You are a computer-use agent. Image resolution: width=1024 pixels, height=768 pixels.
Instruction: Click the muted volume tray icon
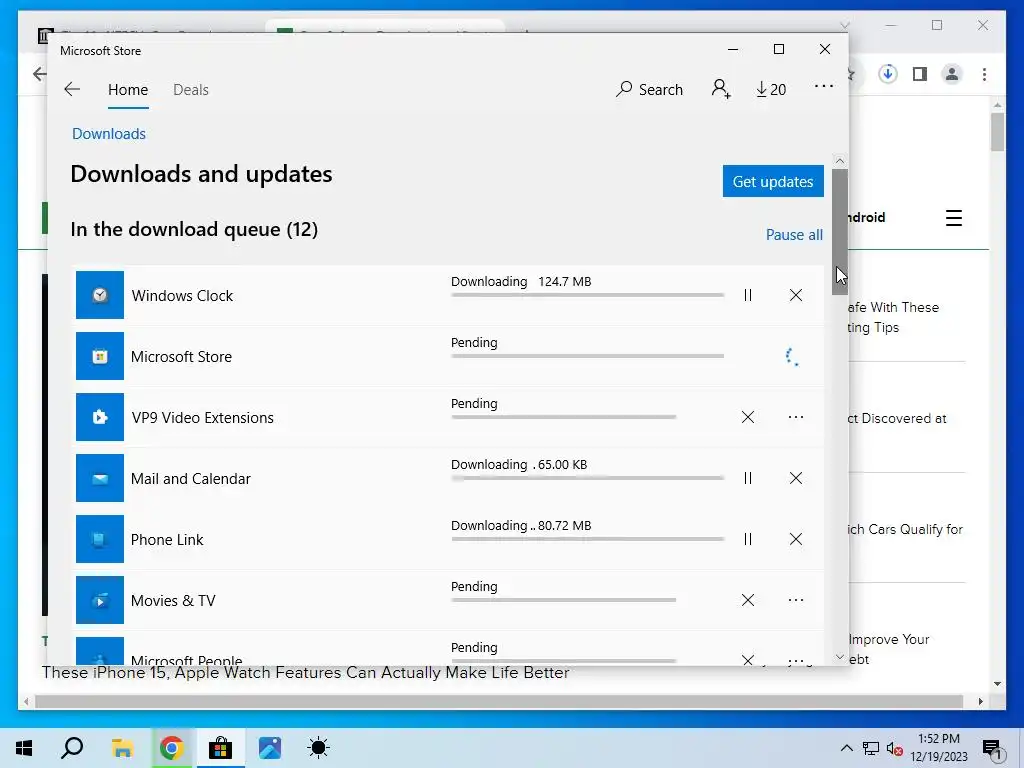point(894,748)
